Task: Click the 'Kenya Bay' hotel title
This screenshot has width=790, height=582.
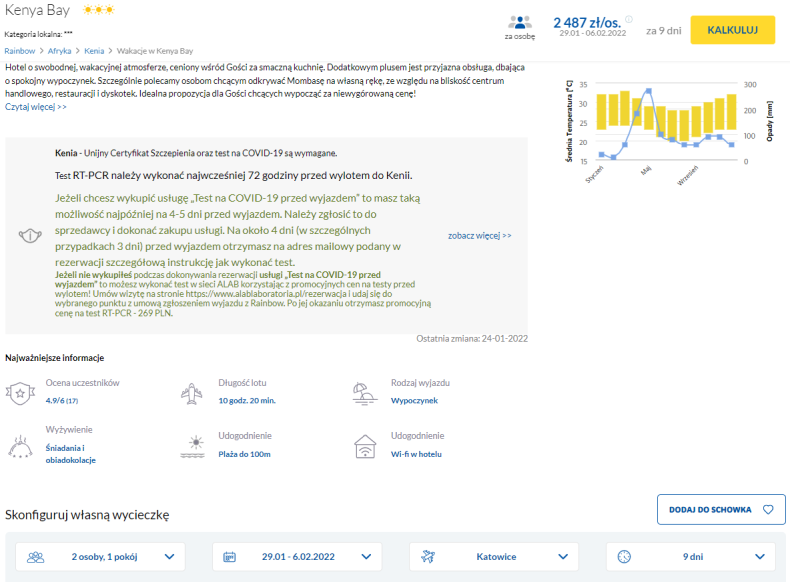Action: tap(37, 10)
